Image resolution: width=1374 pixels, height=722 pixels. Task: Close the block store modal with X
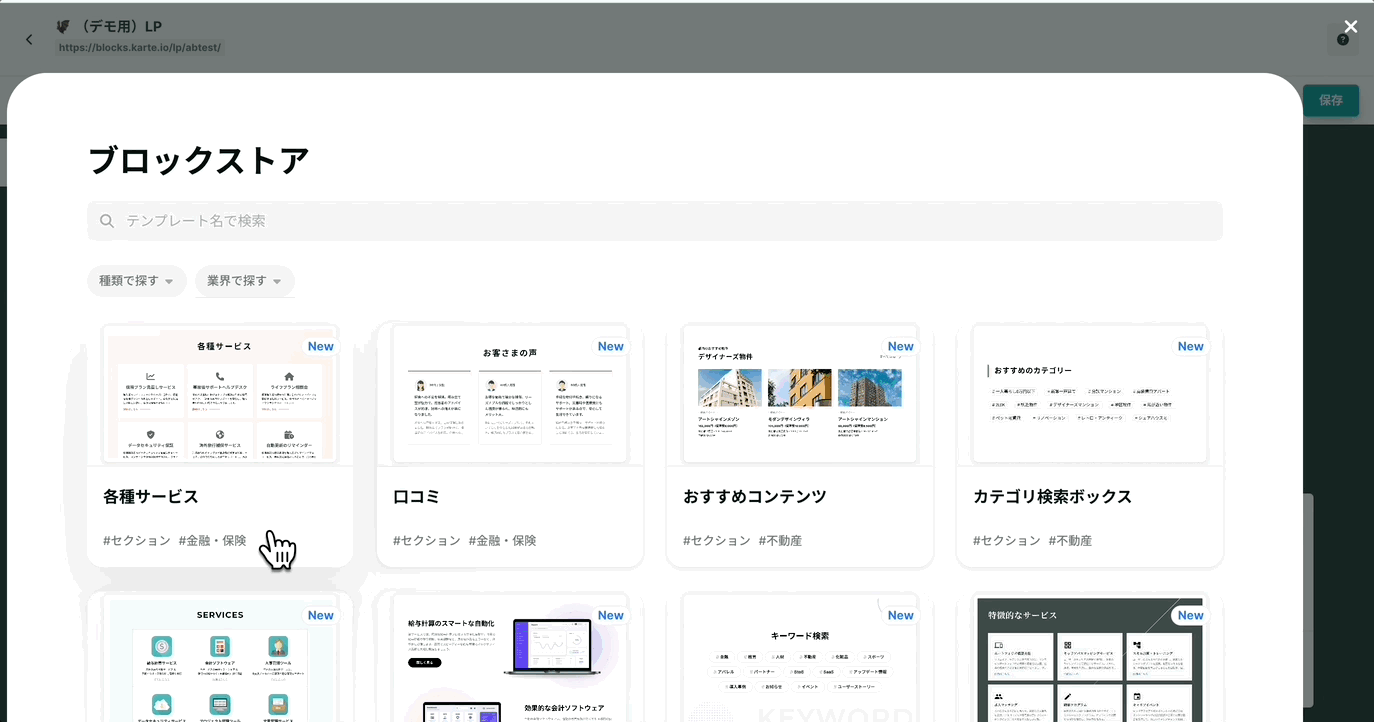tap(1351, 27)
